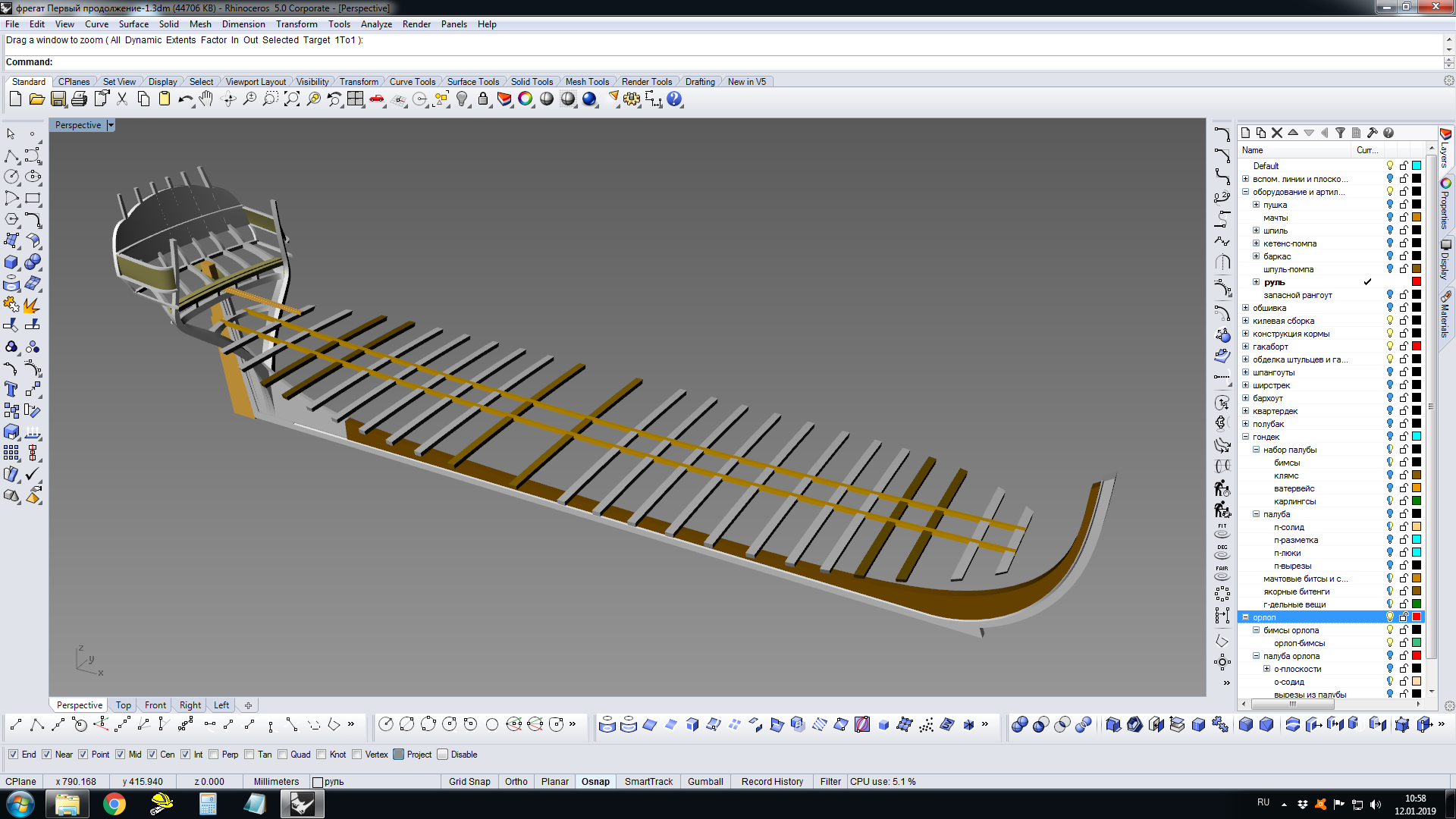
Task: Expand the шпангоуты layer
Action: pyautogui.click(x=1245, y=372)
